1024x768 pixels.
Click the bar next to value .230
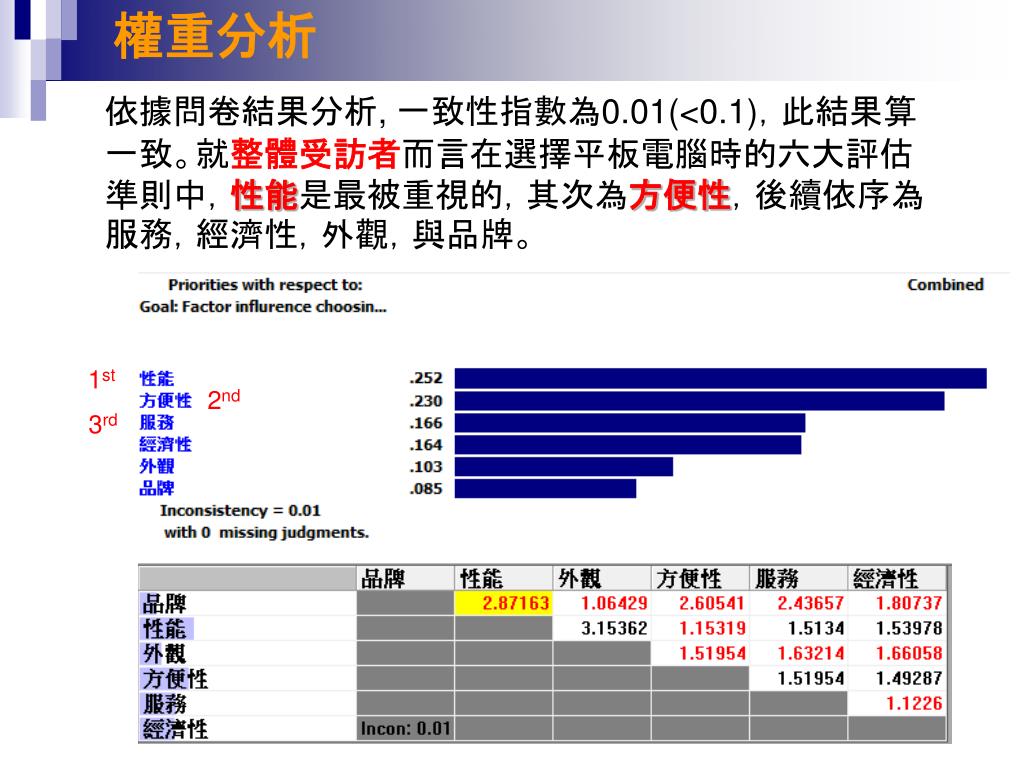pyautogui.click(x=699, y=401)
